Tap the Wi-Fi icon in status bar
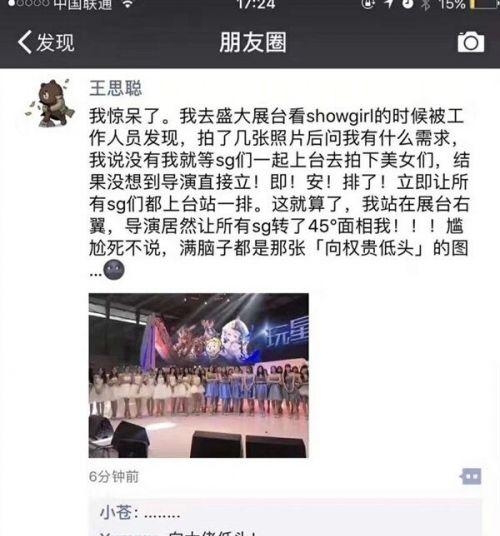500x536 pixels. (x=127, y=3)
